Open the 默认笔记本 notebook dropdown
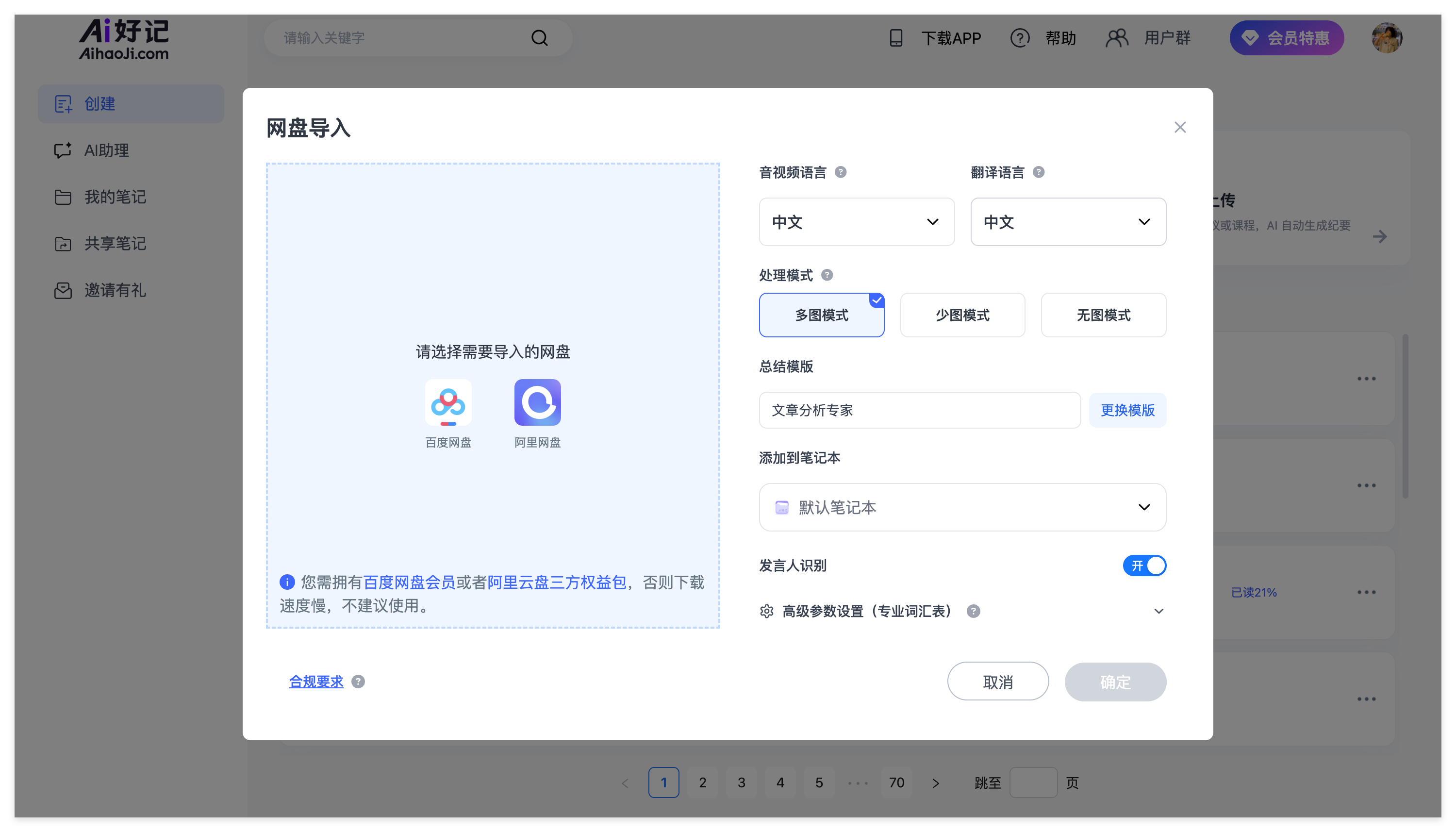 tap(962, 507)
